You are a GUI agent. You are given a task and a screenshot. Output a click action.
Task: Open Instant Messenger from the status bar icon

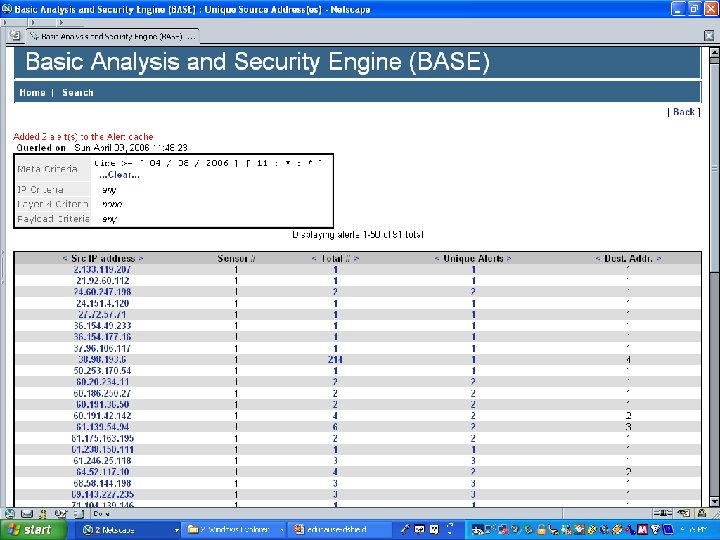tap(43, 513)
